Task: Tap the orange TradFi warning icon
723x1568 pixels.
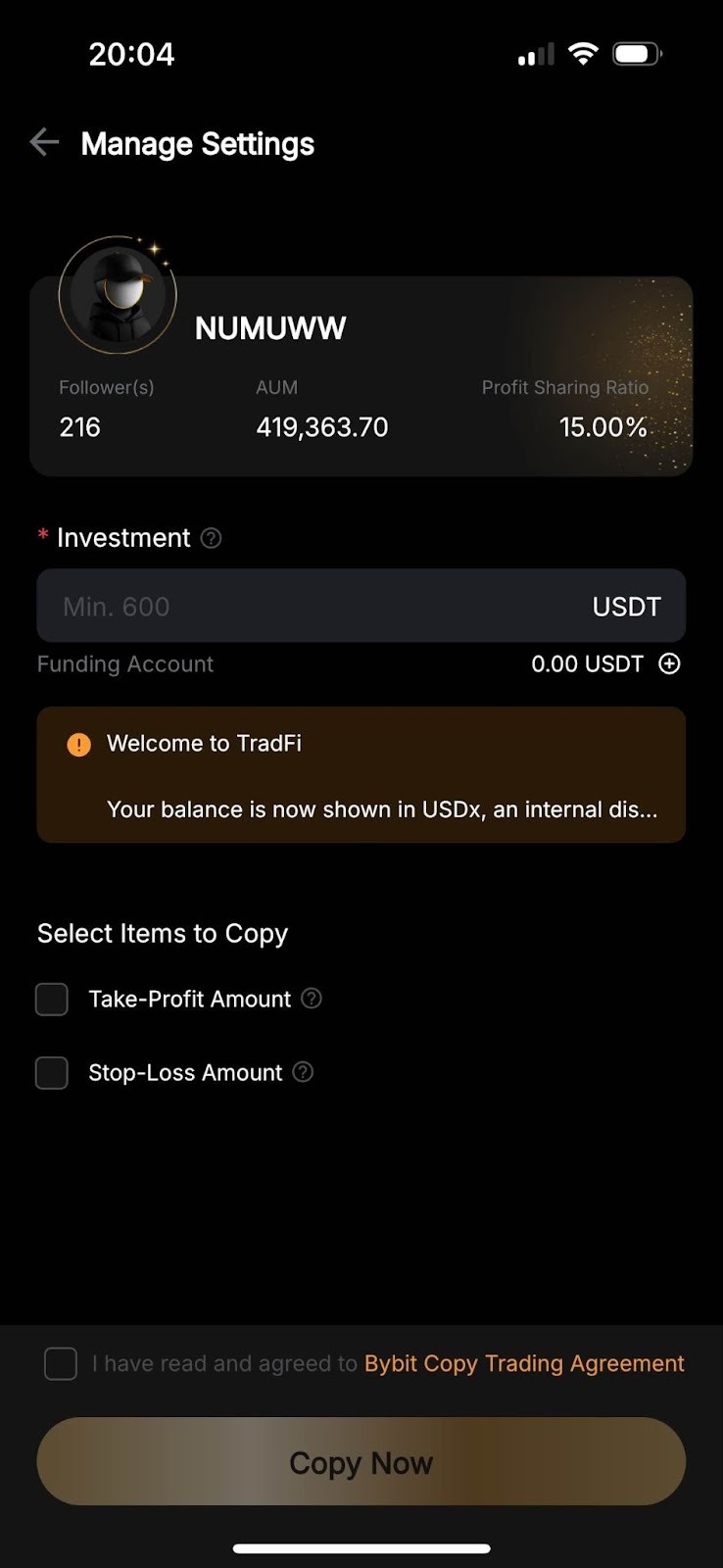Action: pyautogui.click(x=78, y=745)
